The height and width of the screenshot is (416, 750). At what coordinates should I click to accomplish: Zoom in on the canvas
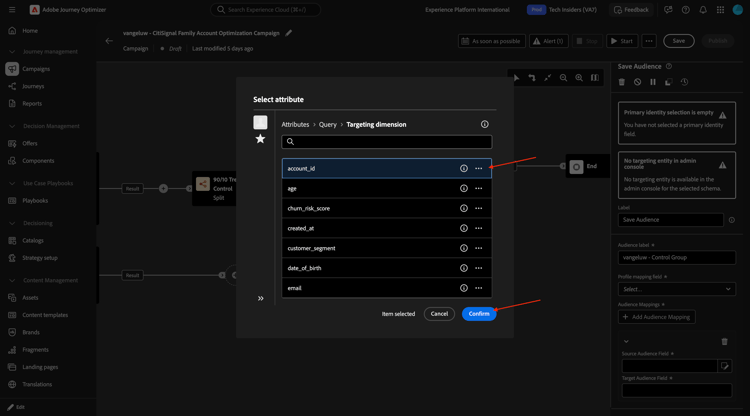[x=579, y=78]
